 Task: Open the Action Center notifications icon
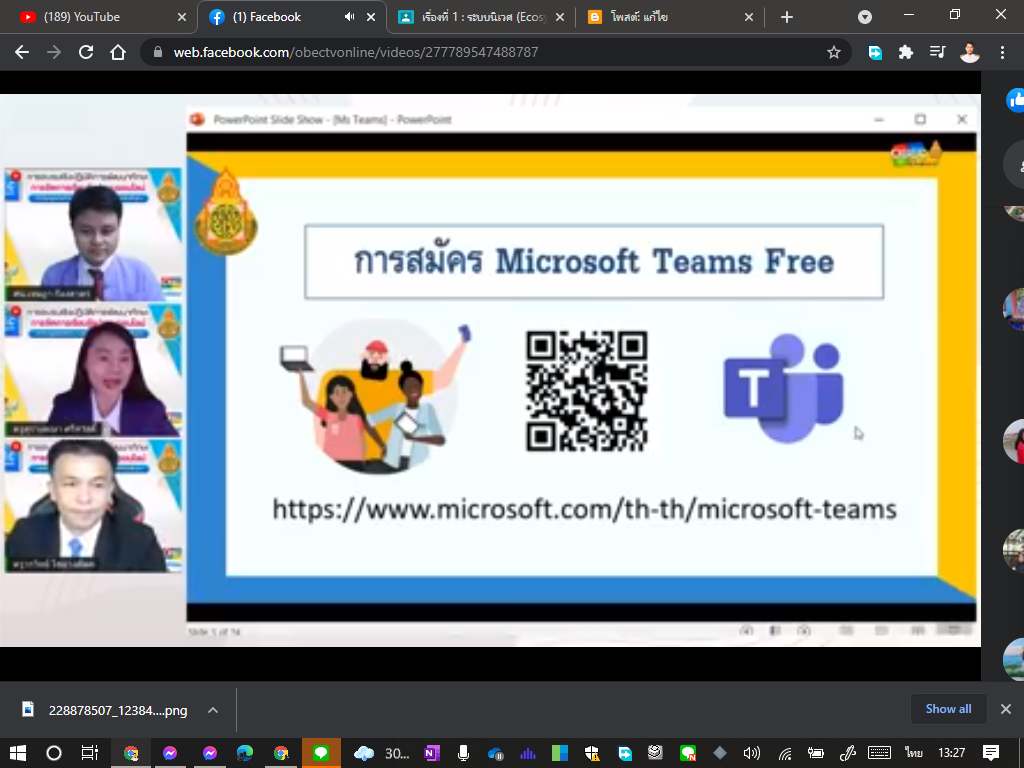pos(991,753)
